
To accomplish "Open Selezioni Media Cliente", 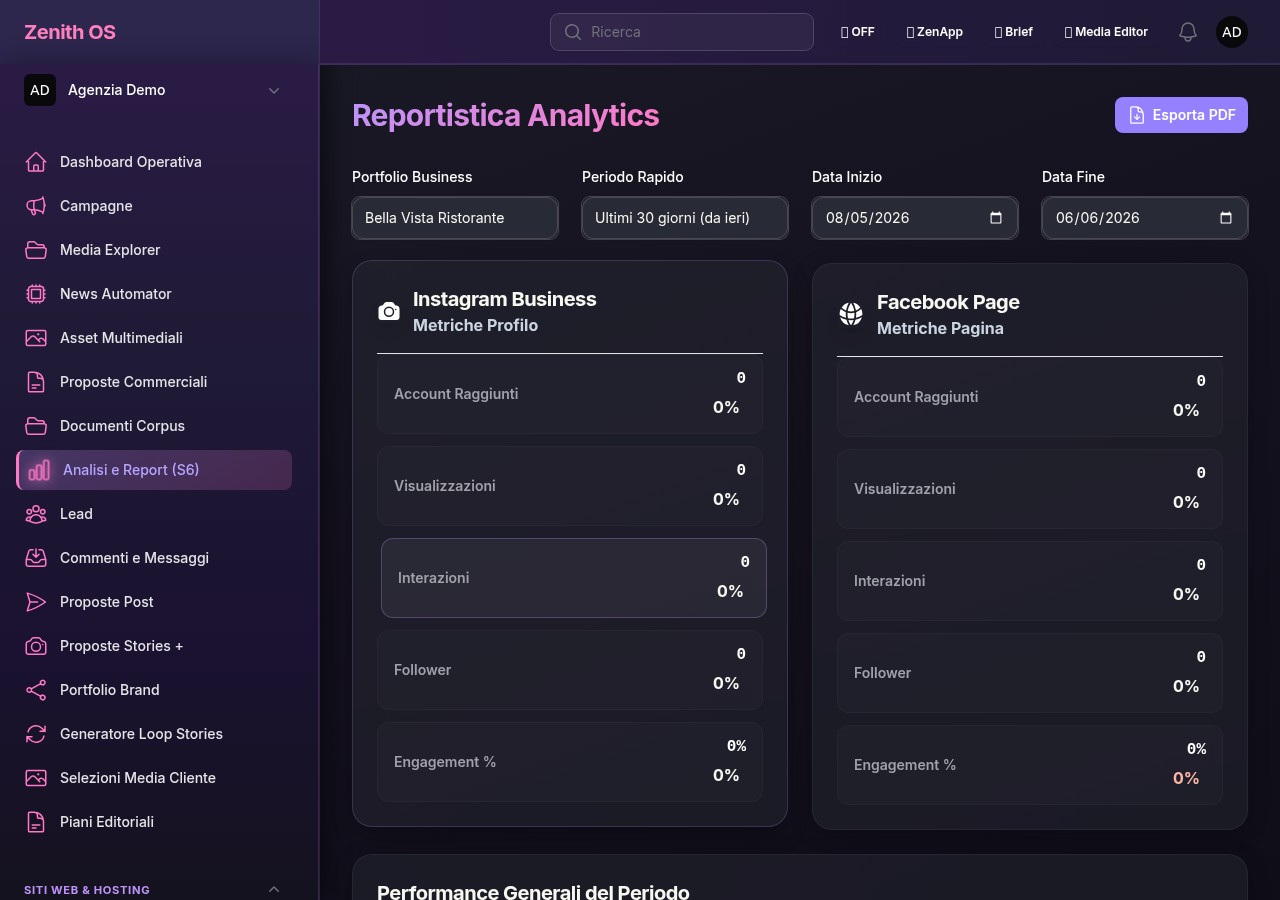I will click(x=154, y=778).
